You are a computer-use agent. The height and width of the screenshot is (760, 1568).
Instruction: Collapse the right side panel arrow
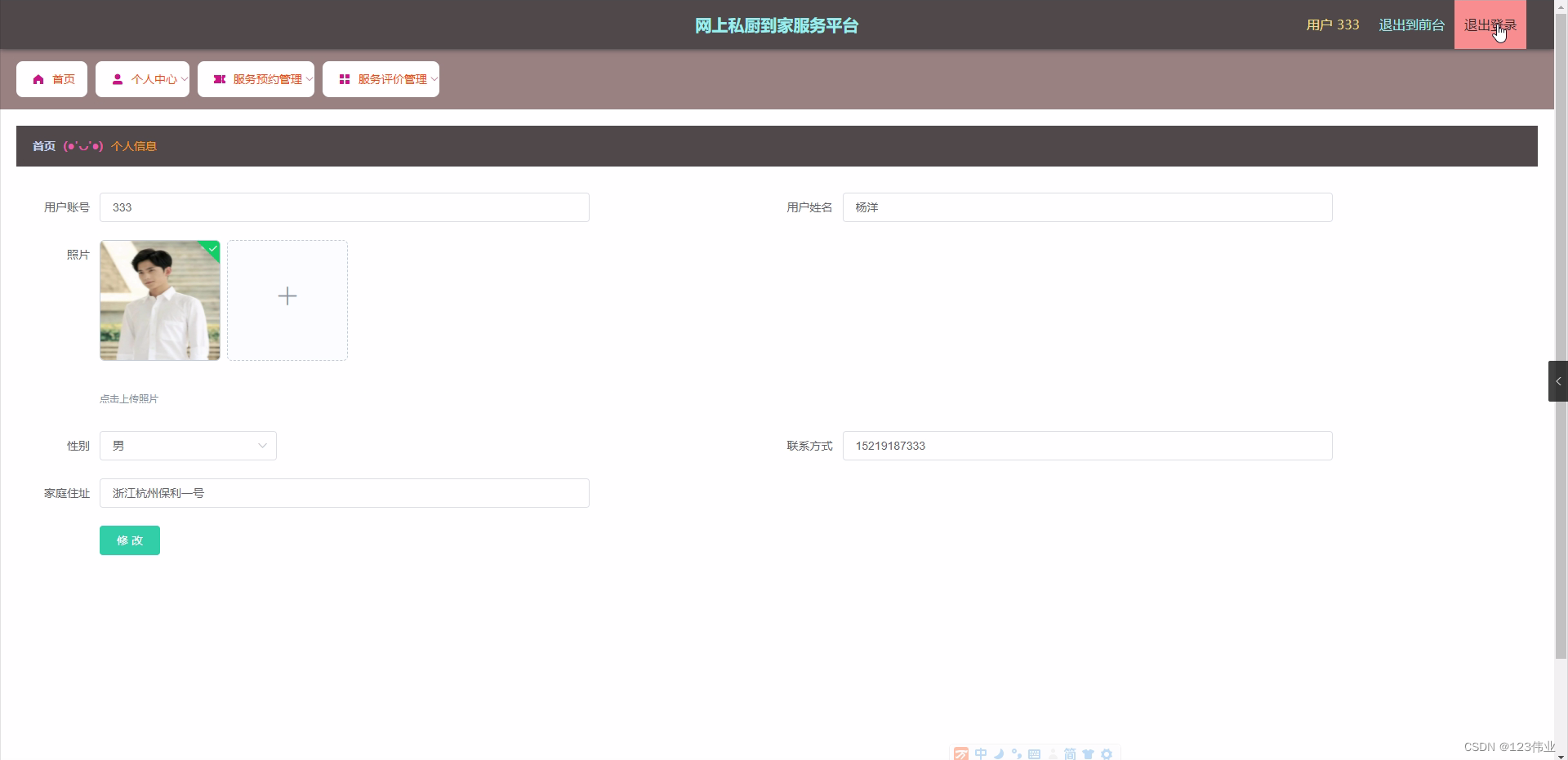pyautogui.click(x=1558, y=380)
